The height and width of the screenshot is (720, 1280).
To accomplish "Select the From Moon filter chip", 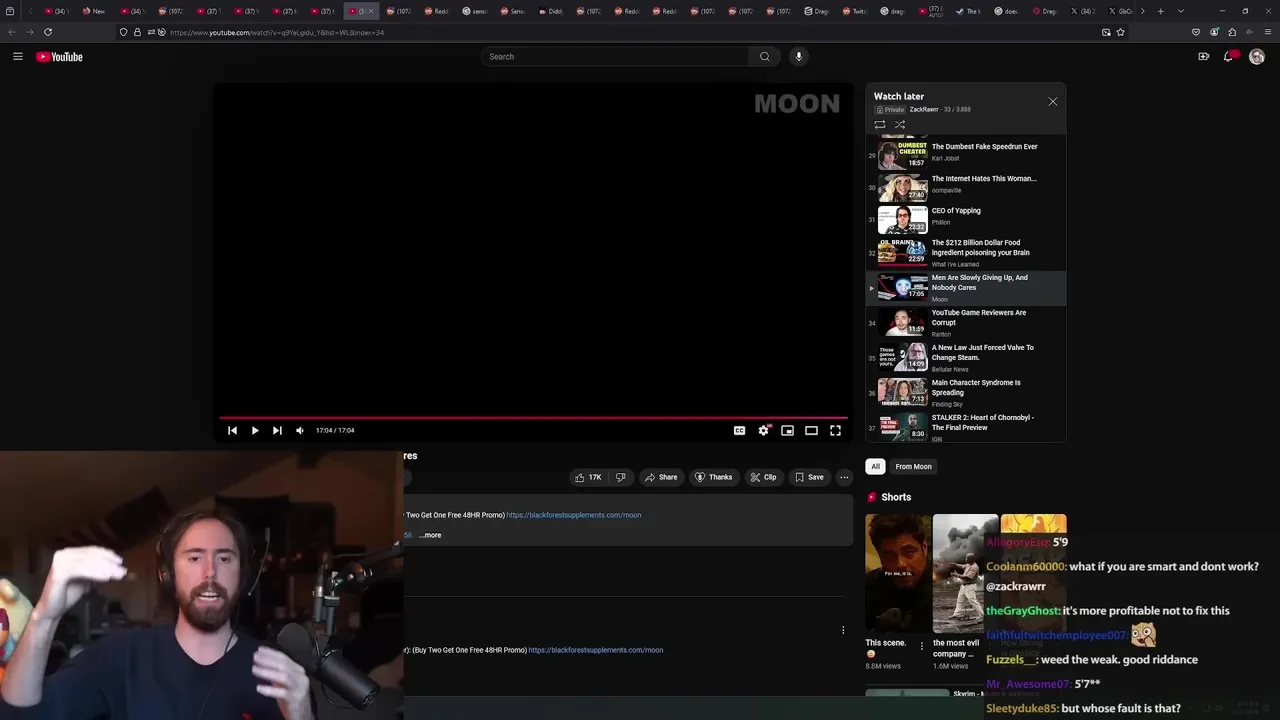I will click(913, 466).
